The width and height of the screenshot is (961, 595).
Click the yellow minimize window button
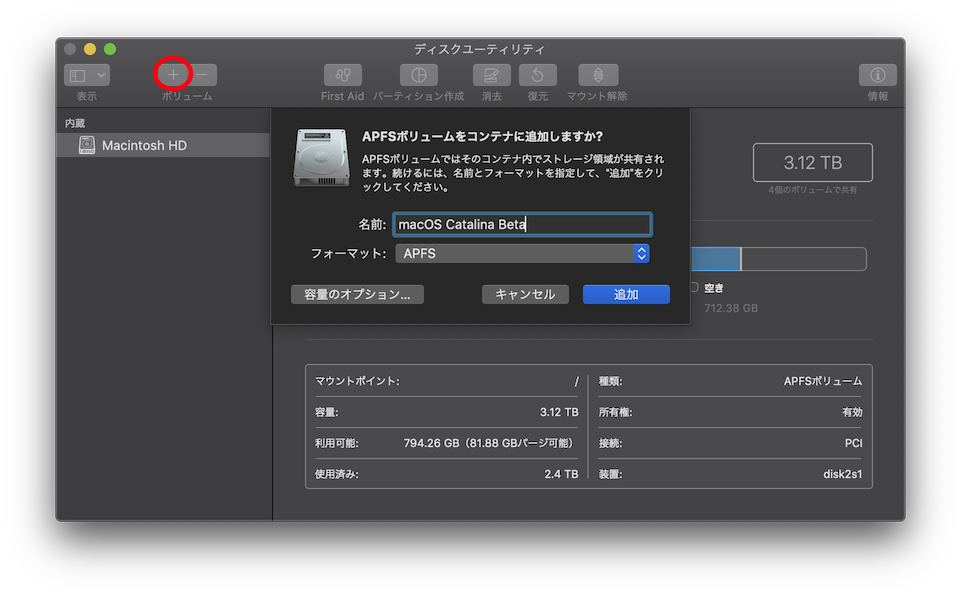(90, 49)
